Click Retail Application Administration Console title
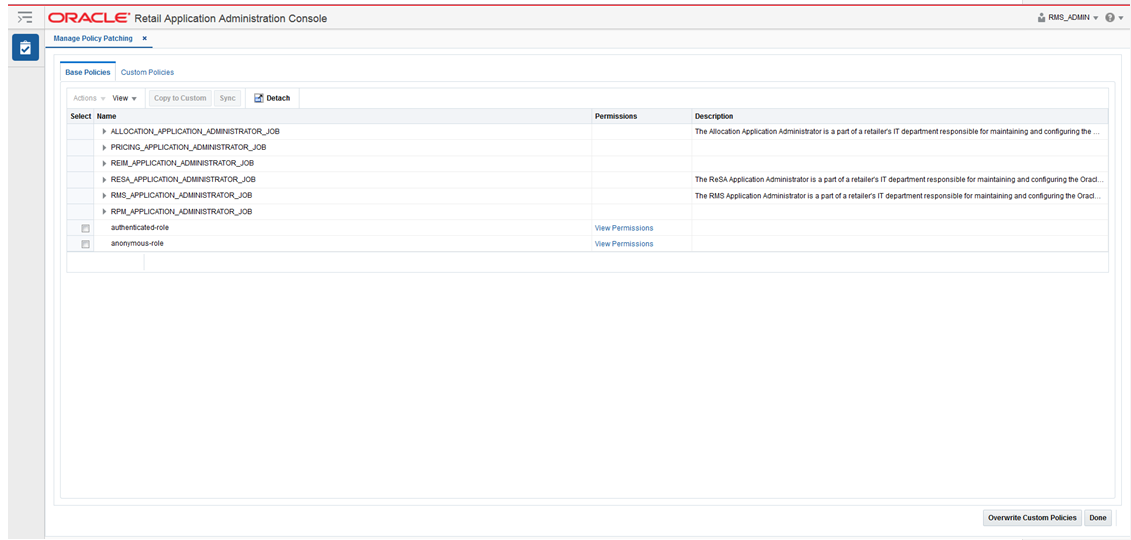 click(x=231, y=18)
